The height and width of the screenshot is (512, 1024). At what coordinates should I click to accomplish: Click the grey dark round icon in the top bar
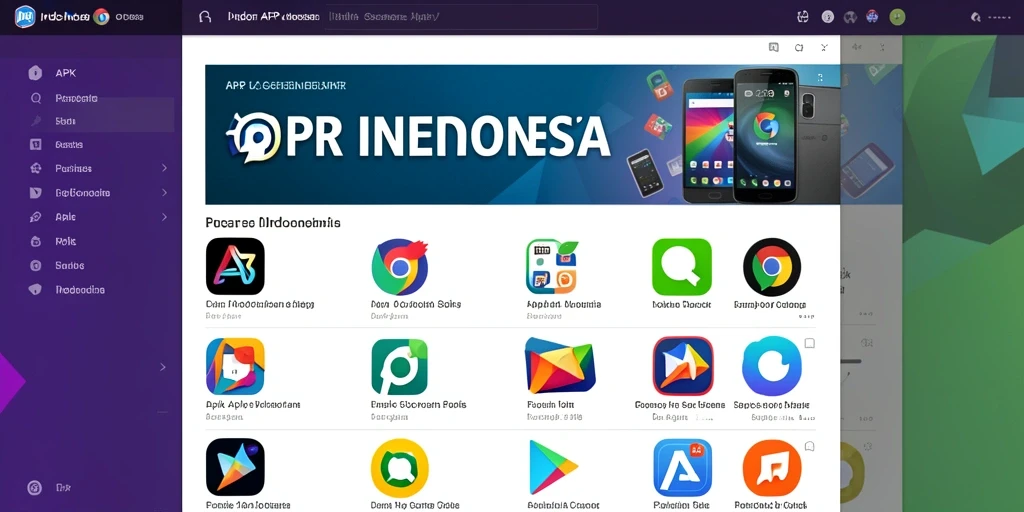tap(850, 17)
